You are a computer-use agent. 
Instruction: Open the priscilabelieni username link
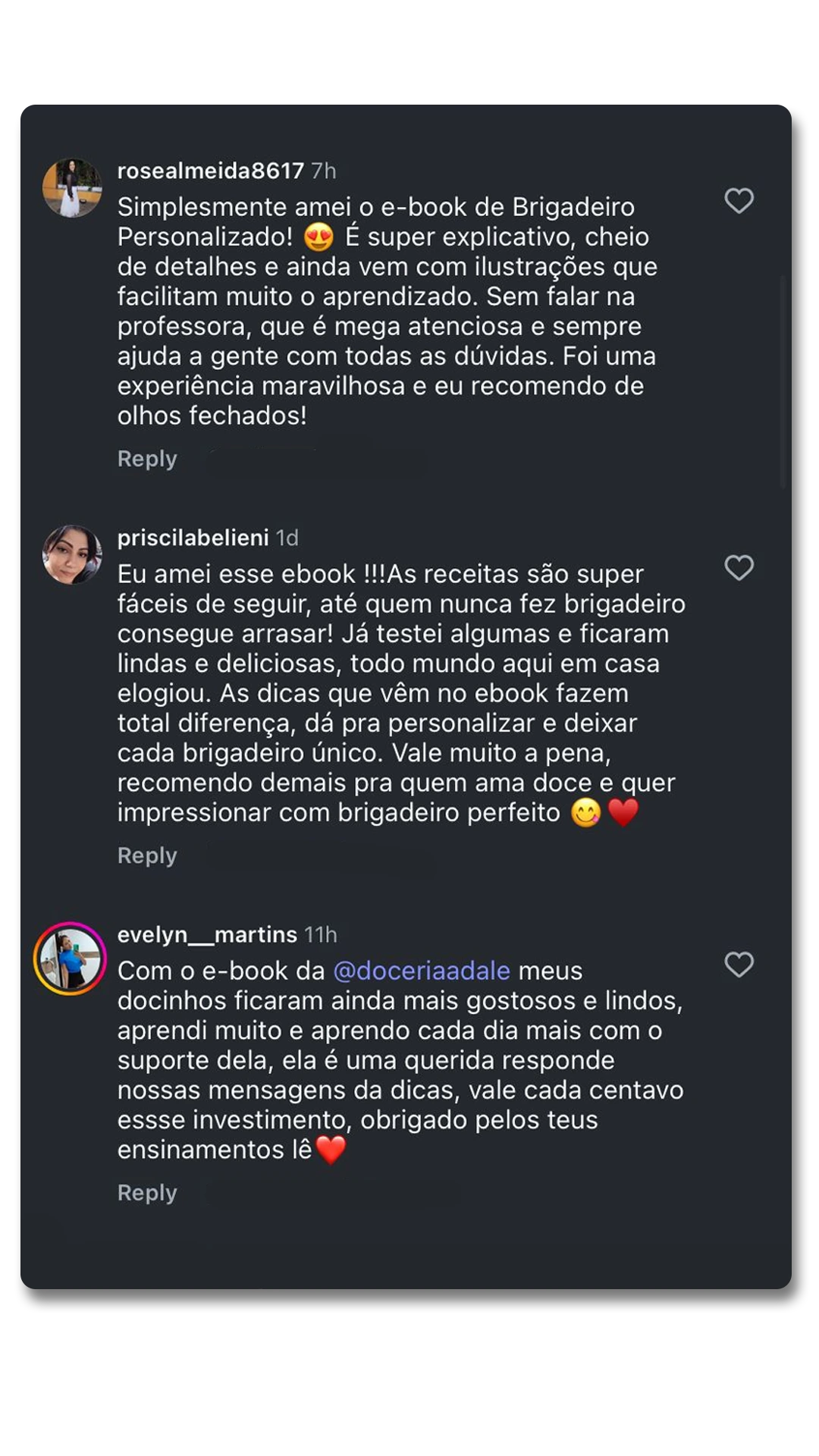193,538
